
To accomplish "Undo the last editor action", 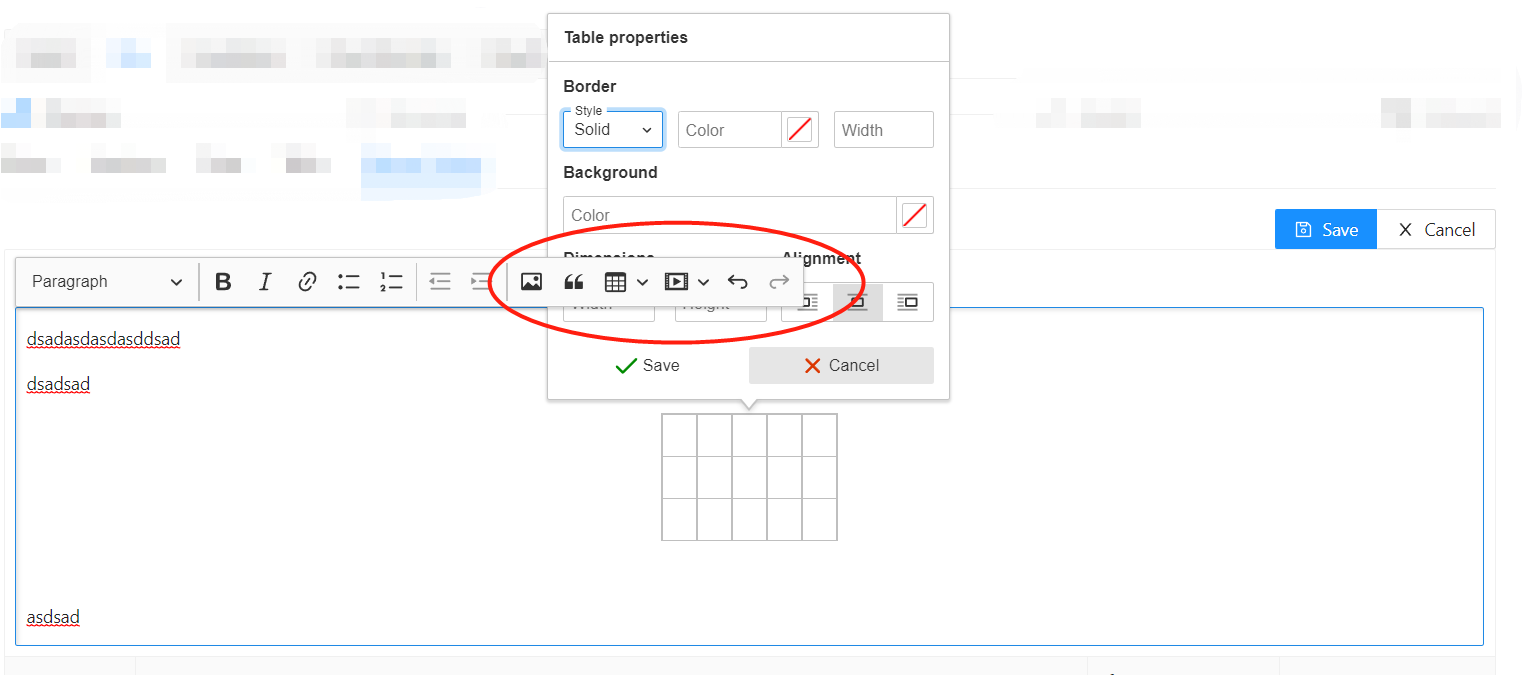I will (x=737, y=281).
